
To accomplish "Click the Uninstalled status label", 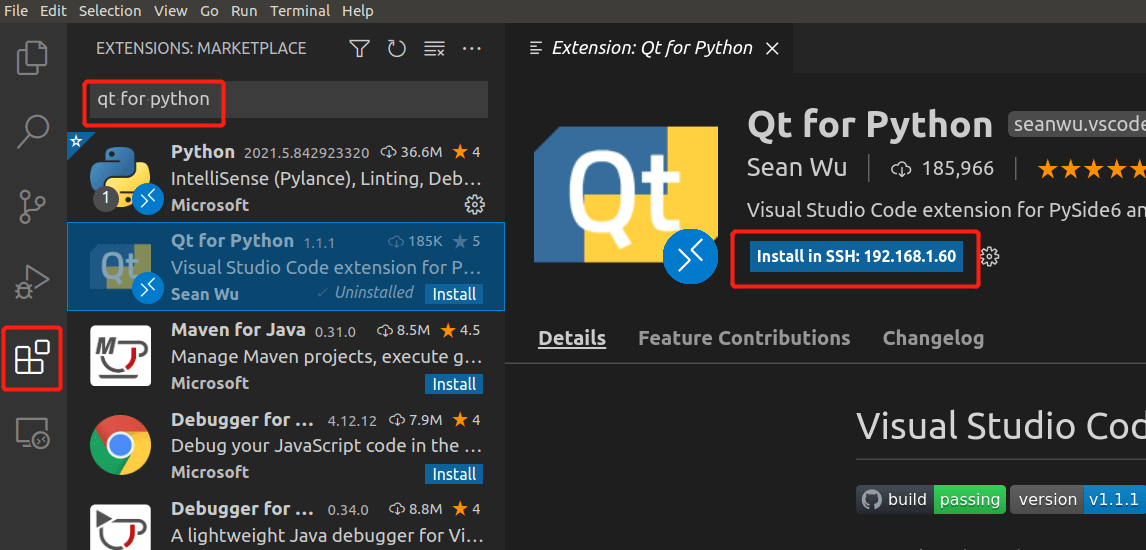I will [x=366, y=293].
